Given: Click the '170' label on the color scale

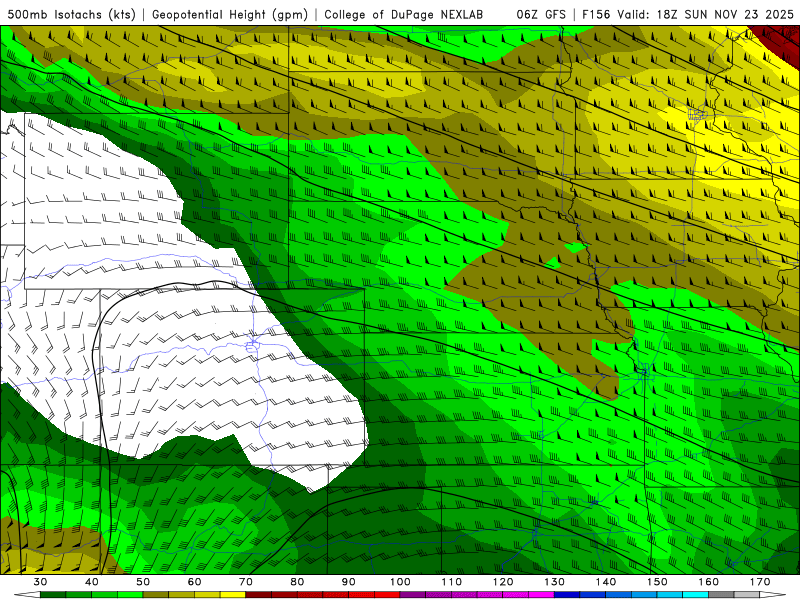Looking at the screenshot, I should [760, 582].
